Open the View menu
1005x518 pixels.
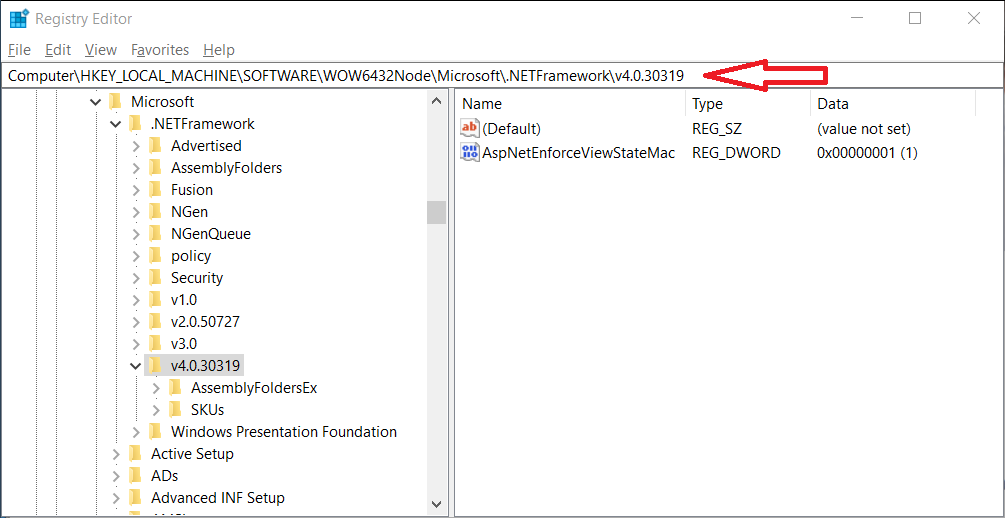point(101,50)
